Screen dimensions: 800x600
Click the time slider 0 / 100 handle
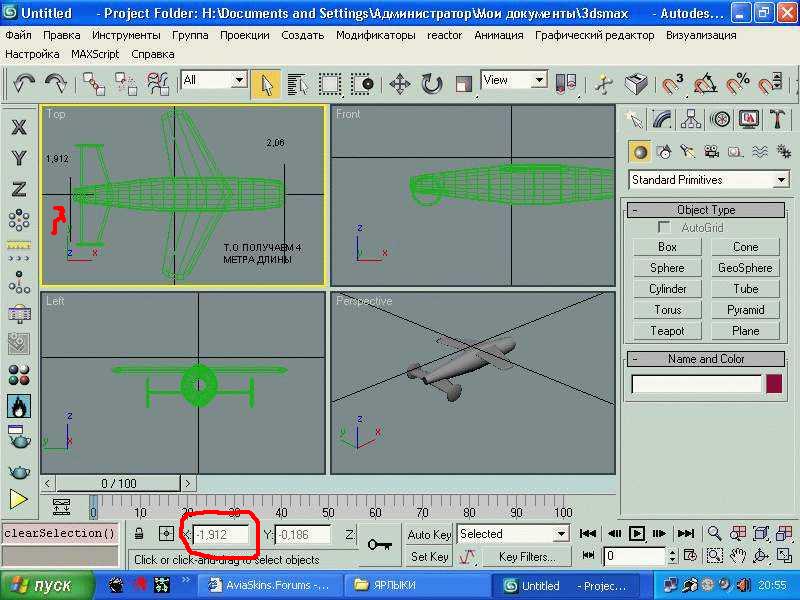pos(118,483)
